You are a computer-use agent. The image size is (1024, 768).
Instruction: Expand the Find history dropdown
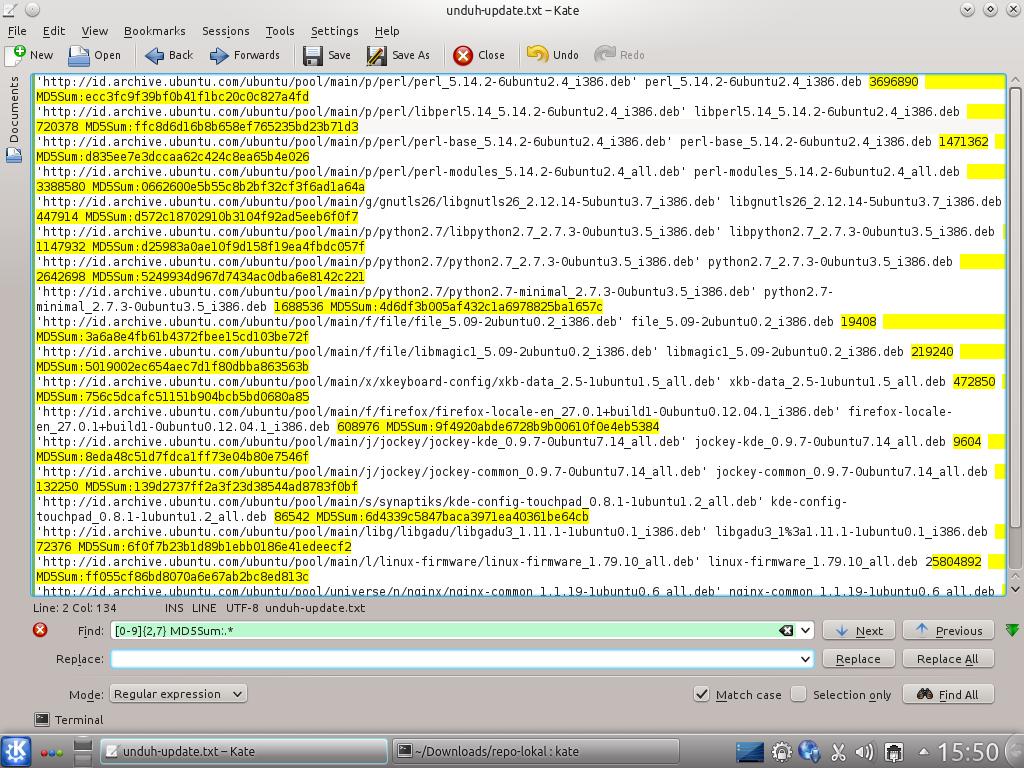805,630
